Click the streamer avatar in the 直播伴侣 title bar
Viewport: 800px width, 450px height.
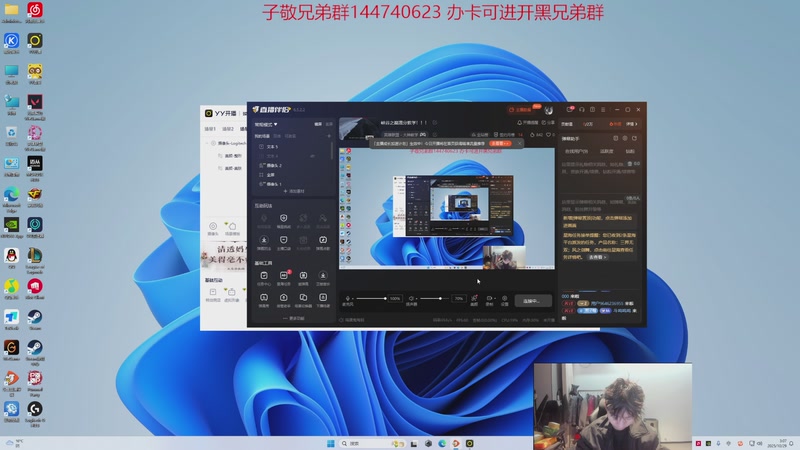tap(548, 110)
